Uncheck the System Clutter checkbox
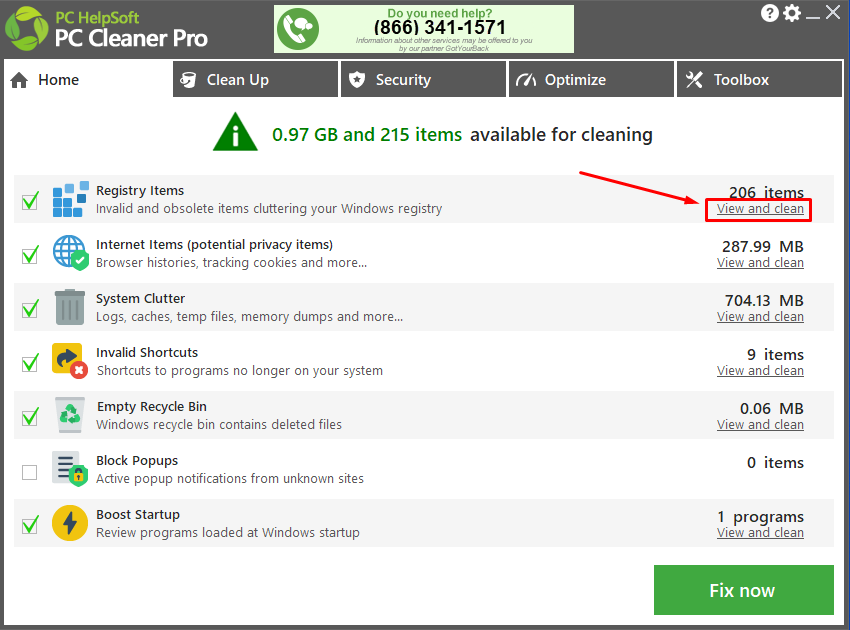Image resolution: width=850 pixels, height=630 pixels. click(x=30, y=309)
